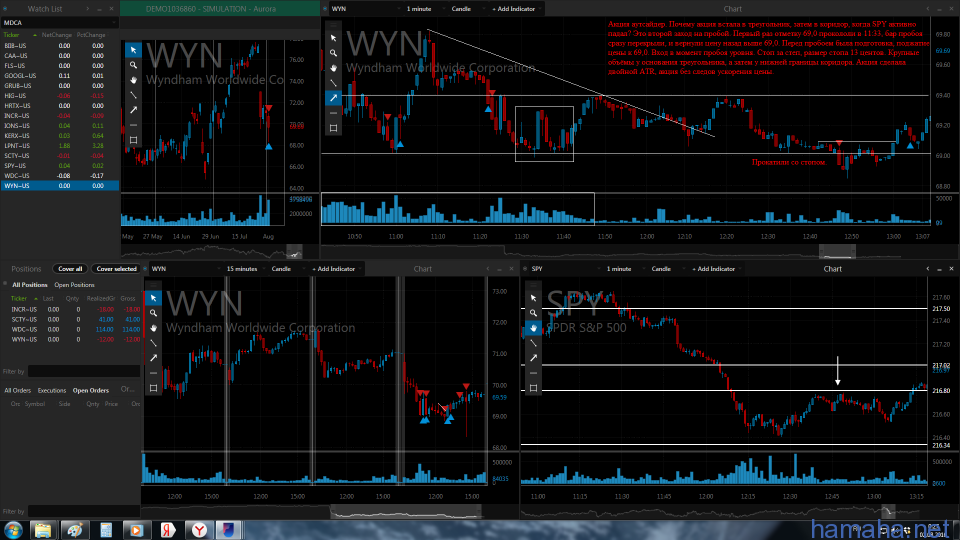Screen dimensions: 960x540
Task: Select the magnifier tool on WYN 1 minute chart
Action: (x=333, y=53)
